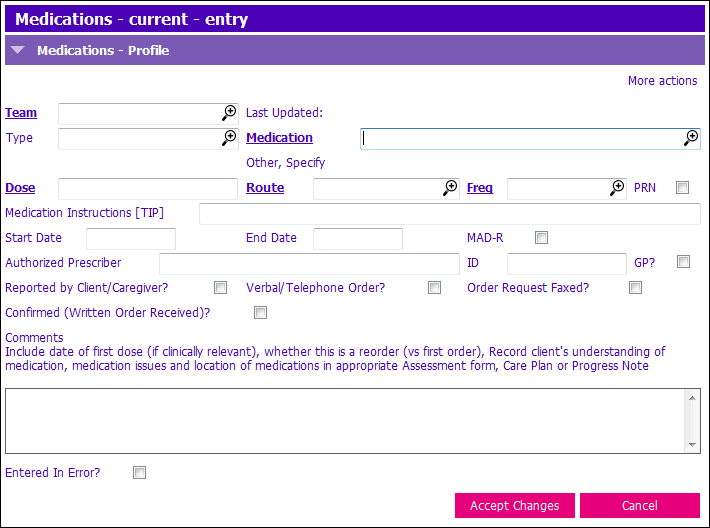
Task: Check Confirmed (Written Order Received)? box
Action: click(260, 312)
